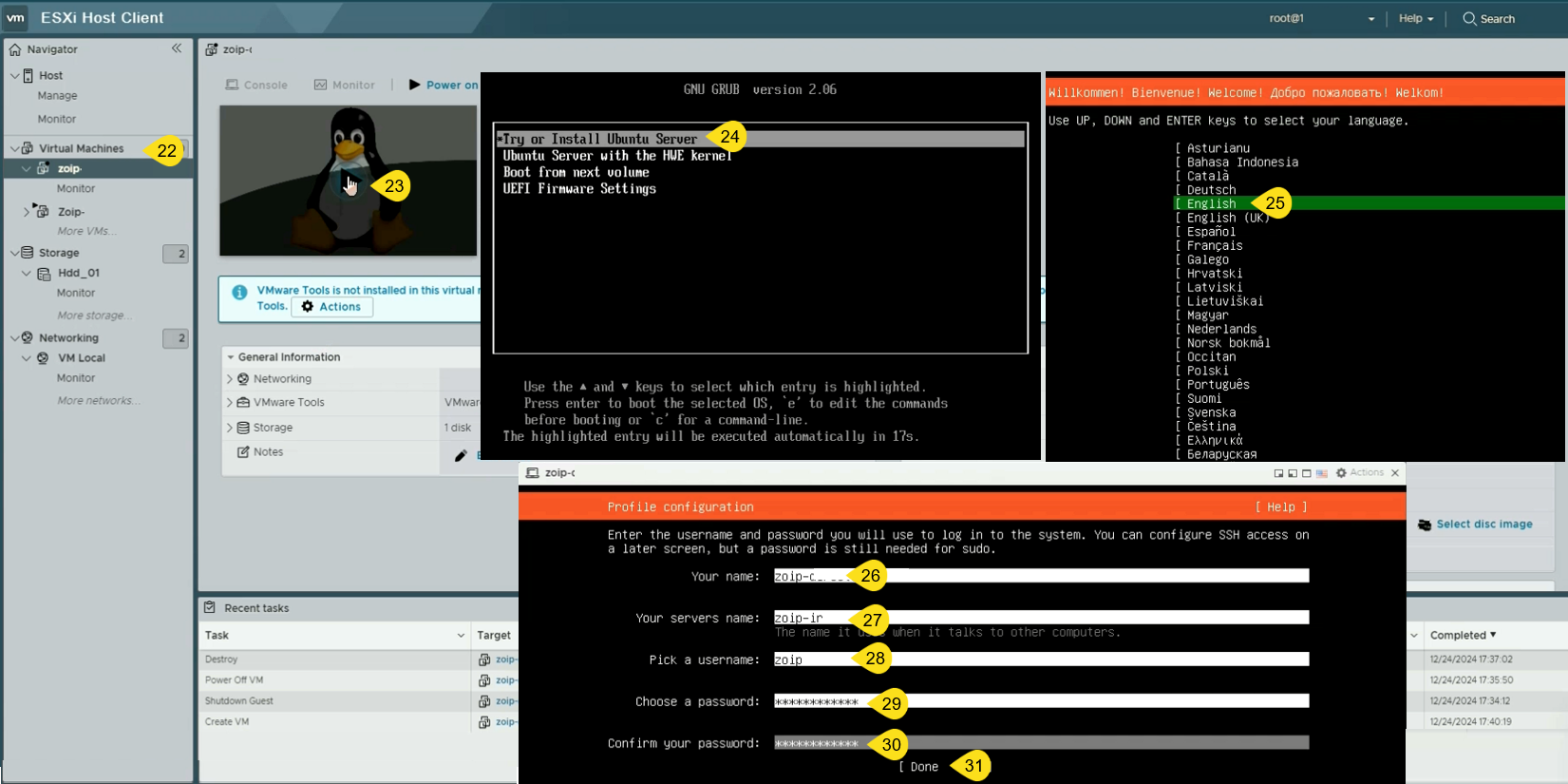Image resolution: width=1568 pixels, height=784 pixels.
Task: Collapse the Storage tree node
Action: (x=14, y=253)
